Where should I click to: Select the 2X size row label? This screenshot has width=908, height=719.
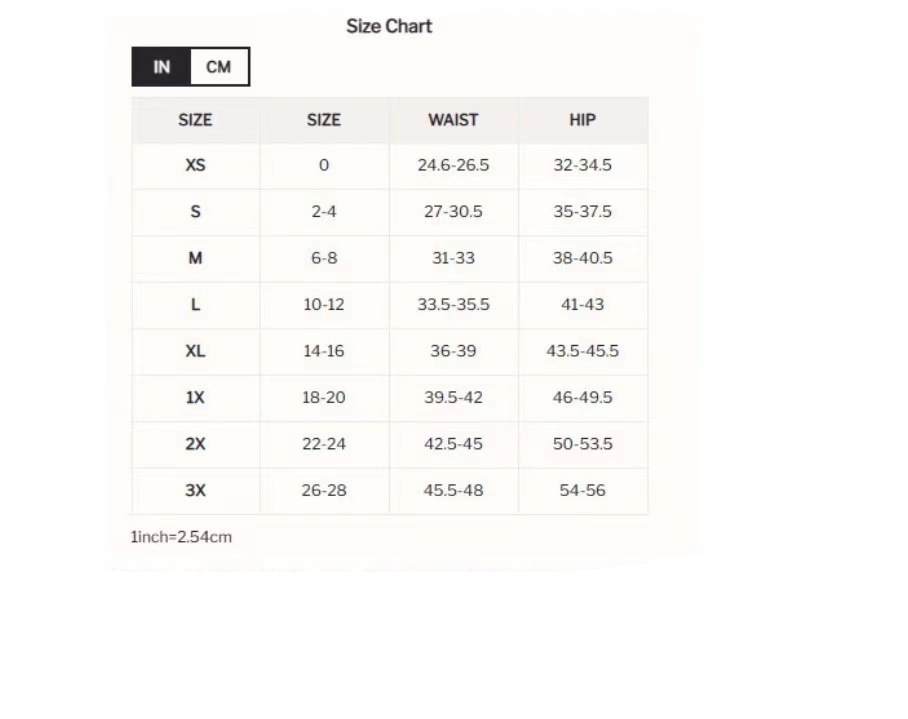point(195,444)
